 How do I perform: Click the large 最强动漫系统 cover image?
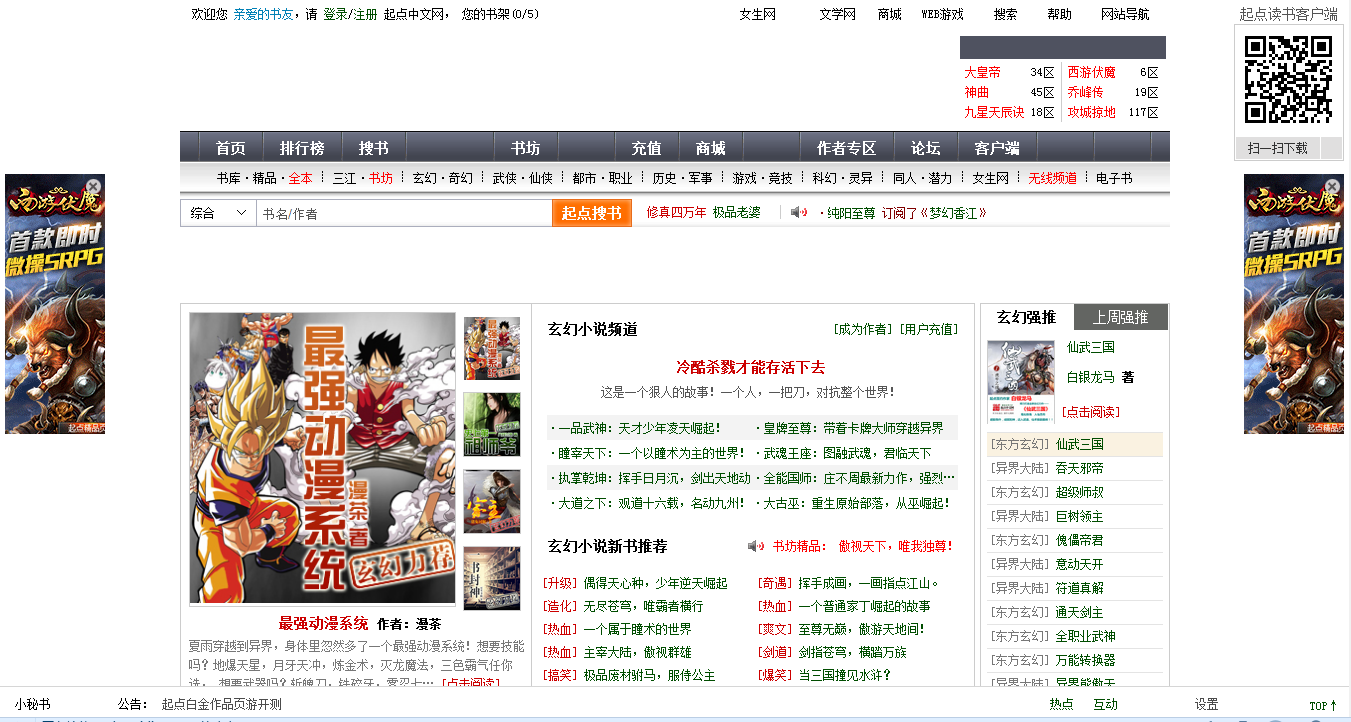point(322,459)
